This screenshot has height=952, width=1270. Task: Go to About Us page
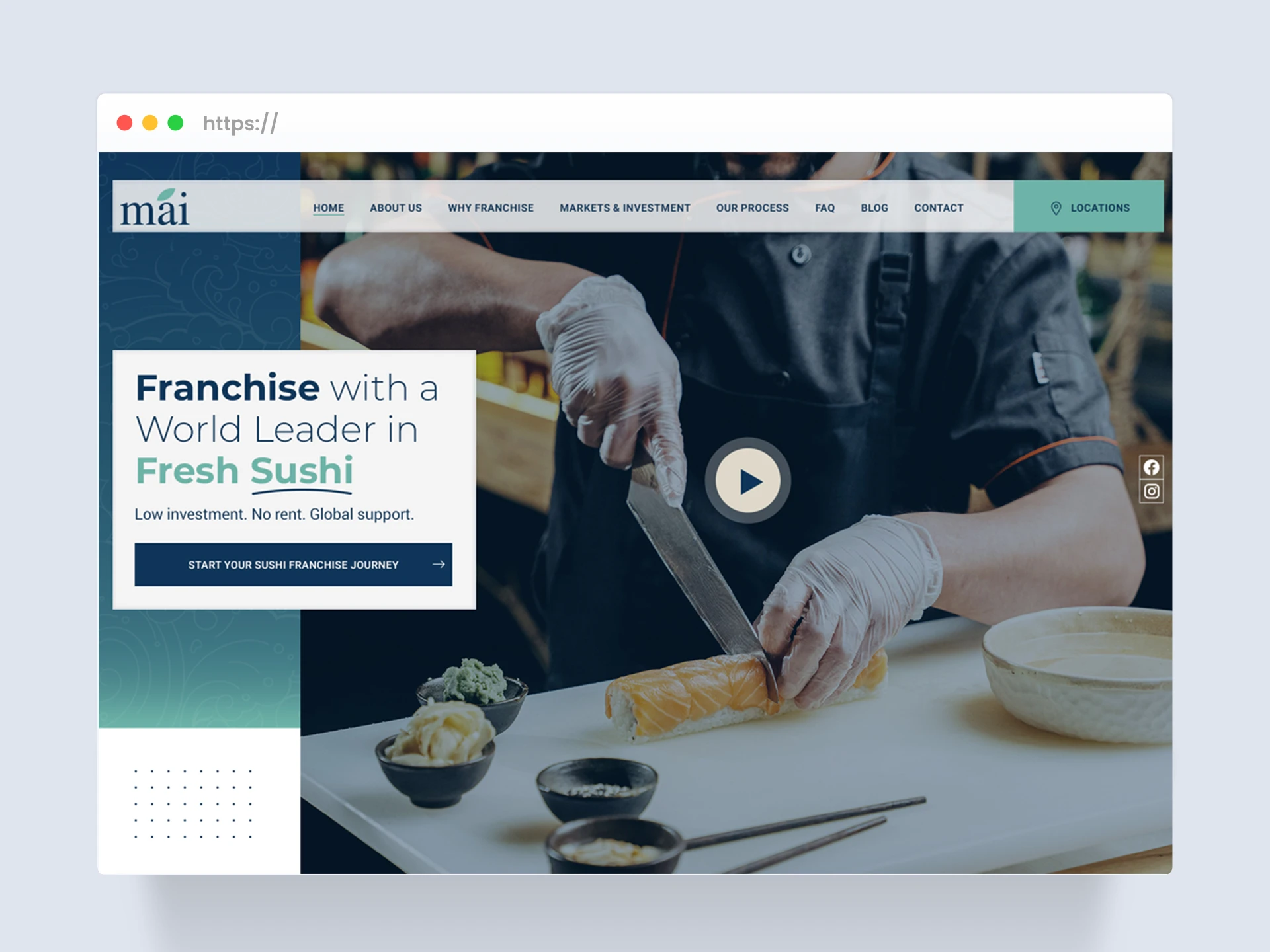pyautogui.click(x=396, y=208)
